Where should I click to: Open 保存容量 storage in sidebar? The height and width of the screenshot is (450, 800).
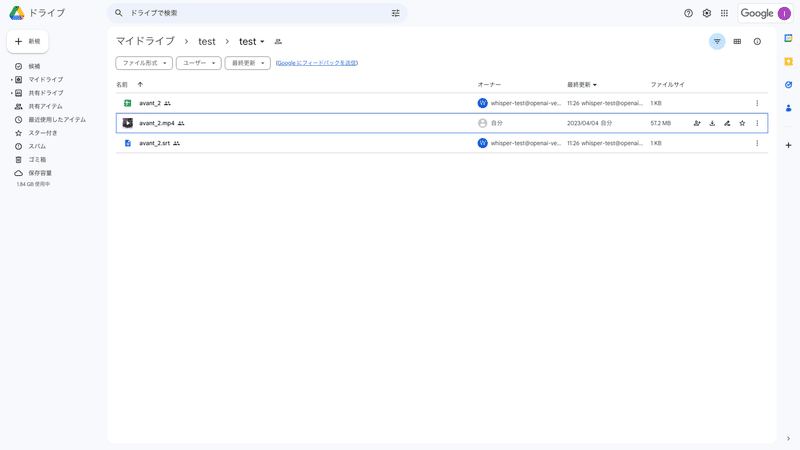(40, 173)
